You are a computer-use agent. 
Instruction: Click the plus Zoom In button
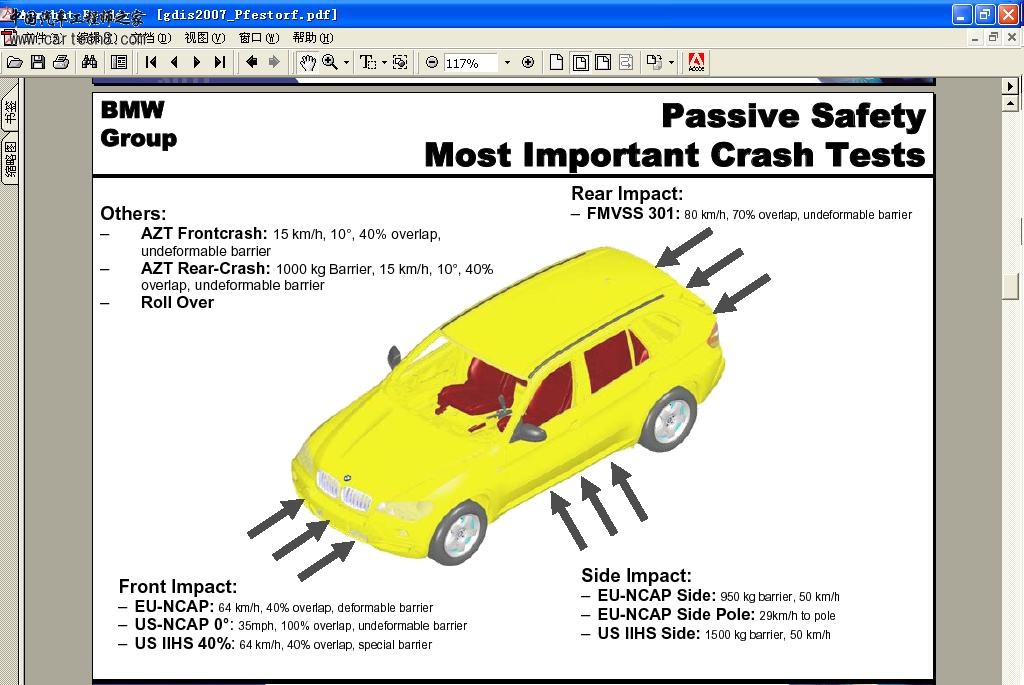pyautogui.click(x=528, y=63)
